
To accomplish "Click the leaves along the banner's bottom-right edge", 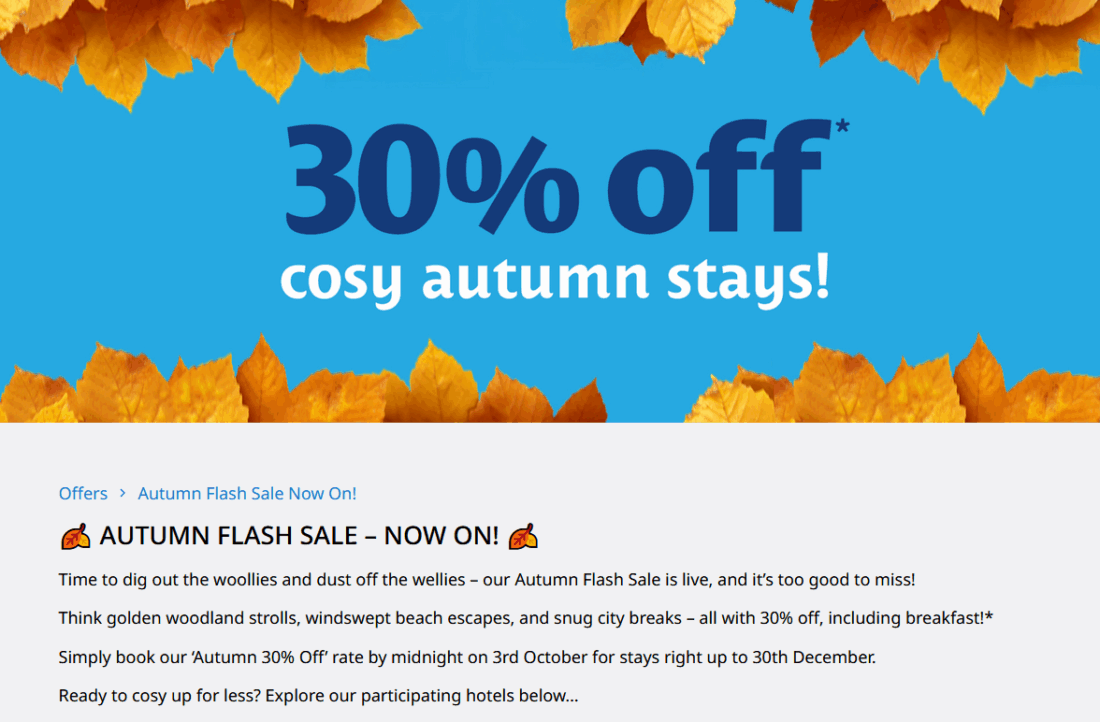I will click(900, 385).
